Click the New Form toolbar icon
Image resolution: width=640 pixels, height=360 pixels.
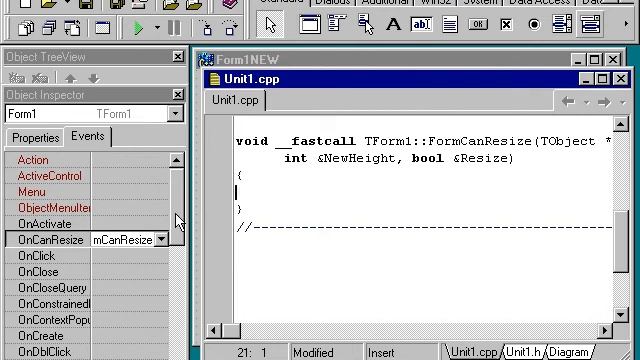click(102, 28)
